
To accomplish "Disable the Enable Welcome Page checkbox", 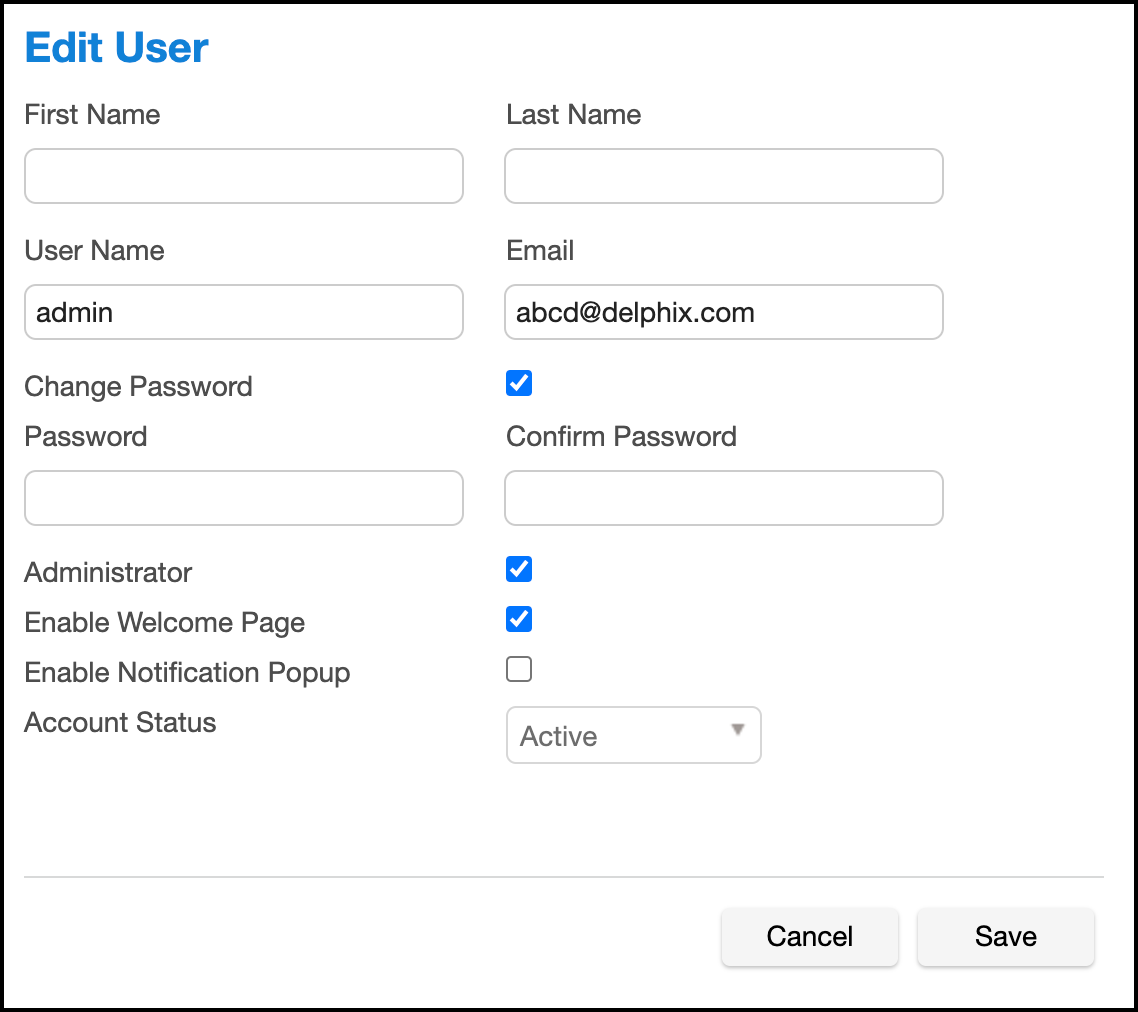I will click(519, 619).
